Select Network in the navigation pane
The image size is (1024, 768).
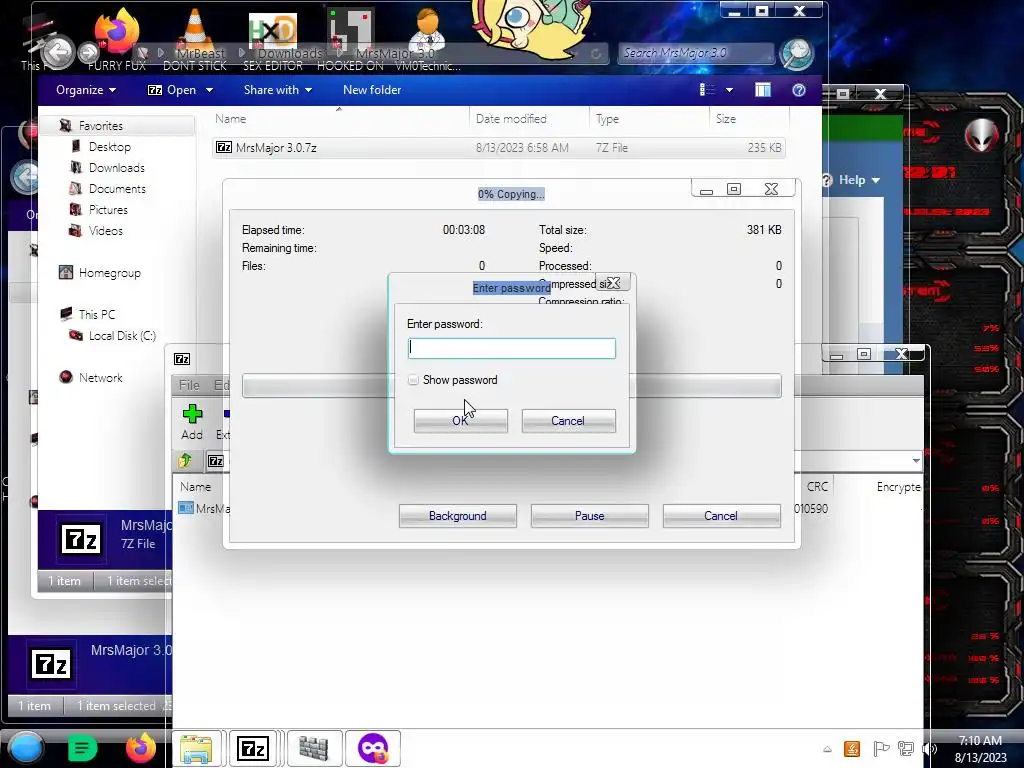tap(100, 377)
